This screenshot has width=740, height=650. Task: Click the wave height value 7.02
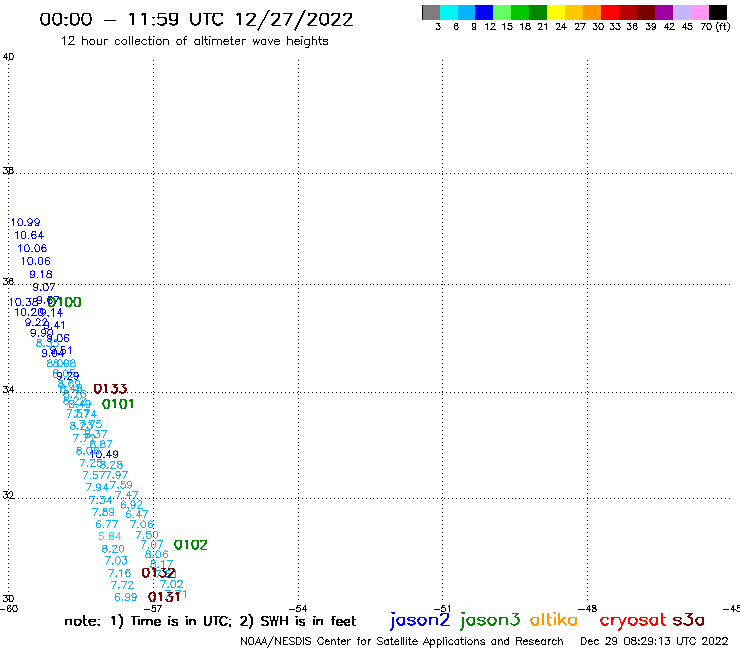(171, 584)
